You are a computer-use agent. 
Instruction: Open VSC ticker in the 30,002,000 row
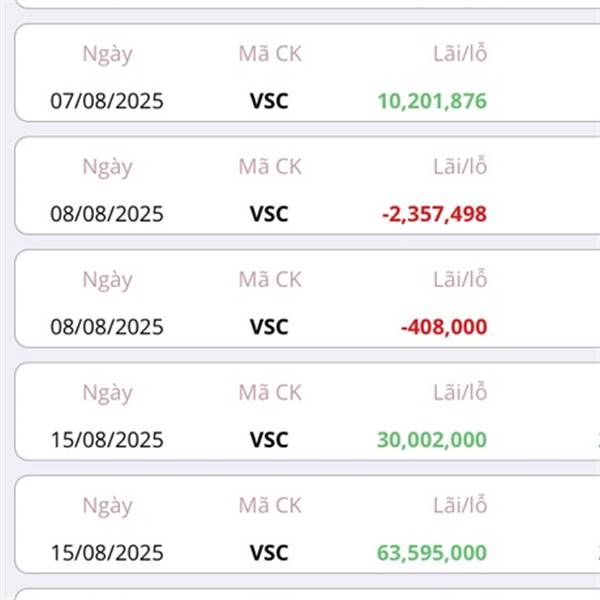point(269,440)
